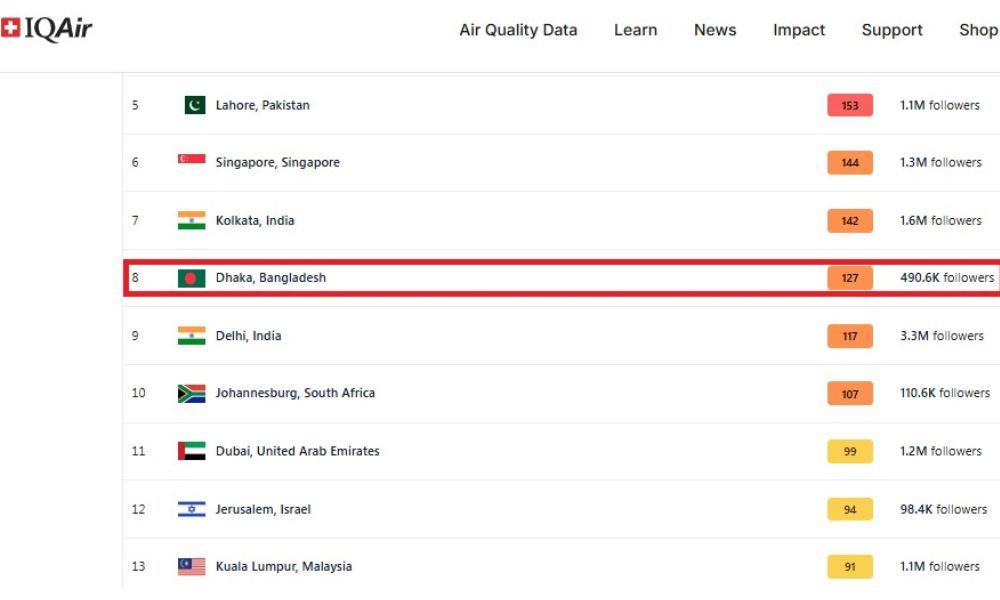The image size is (1000, 600).
Task: Click rank number 13
Action: (138, 566)
